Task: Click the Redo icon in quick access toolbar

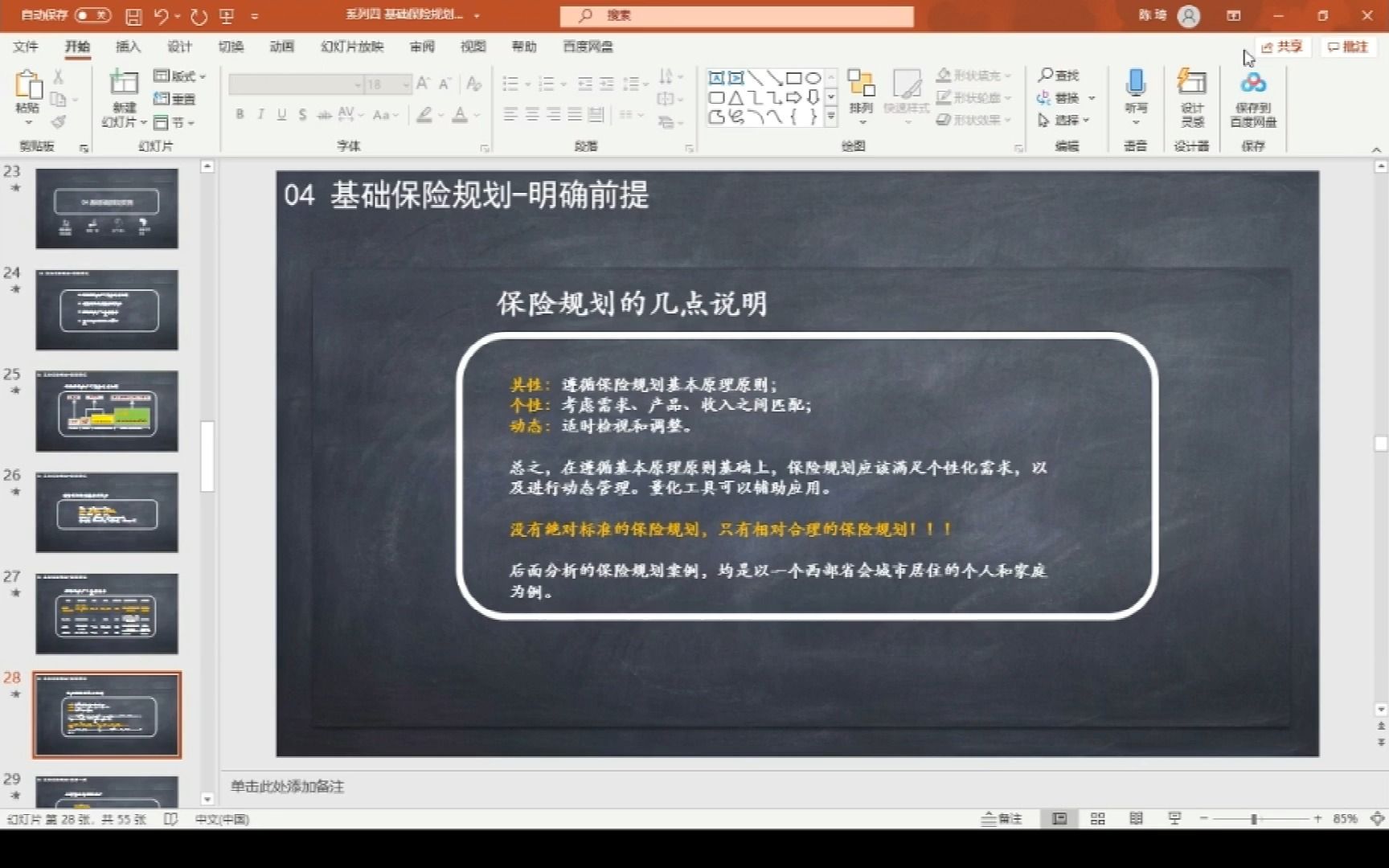Action: tap(199, 15)
